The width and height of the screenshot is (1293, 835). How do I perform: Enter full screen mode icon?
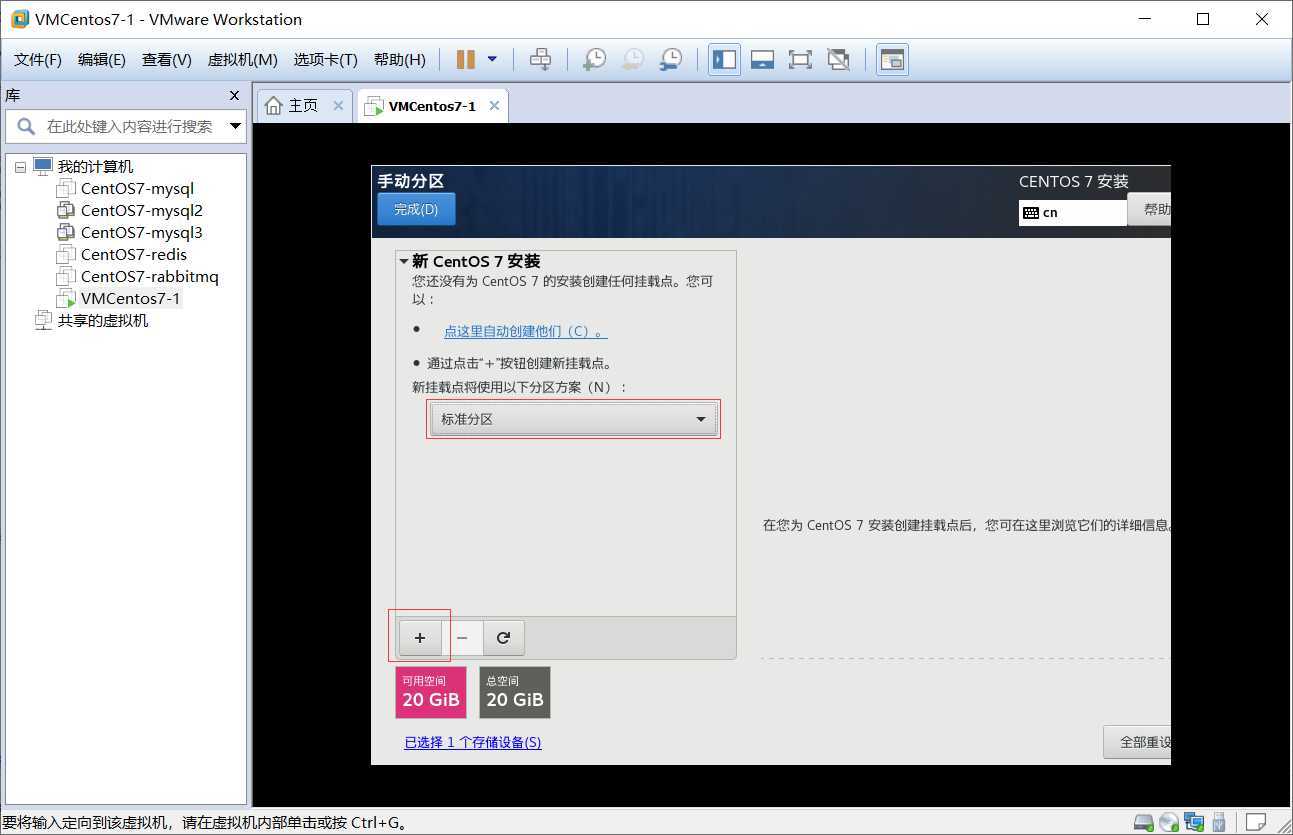click(x=800, y=60)
